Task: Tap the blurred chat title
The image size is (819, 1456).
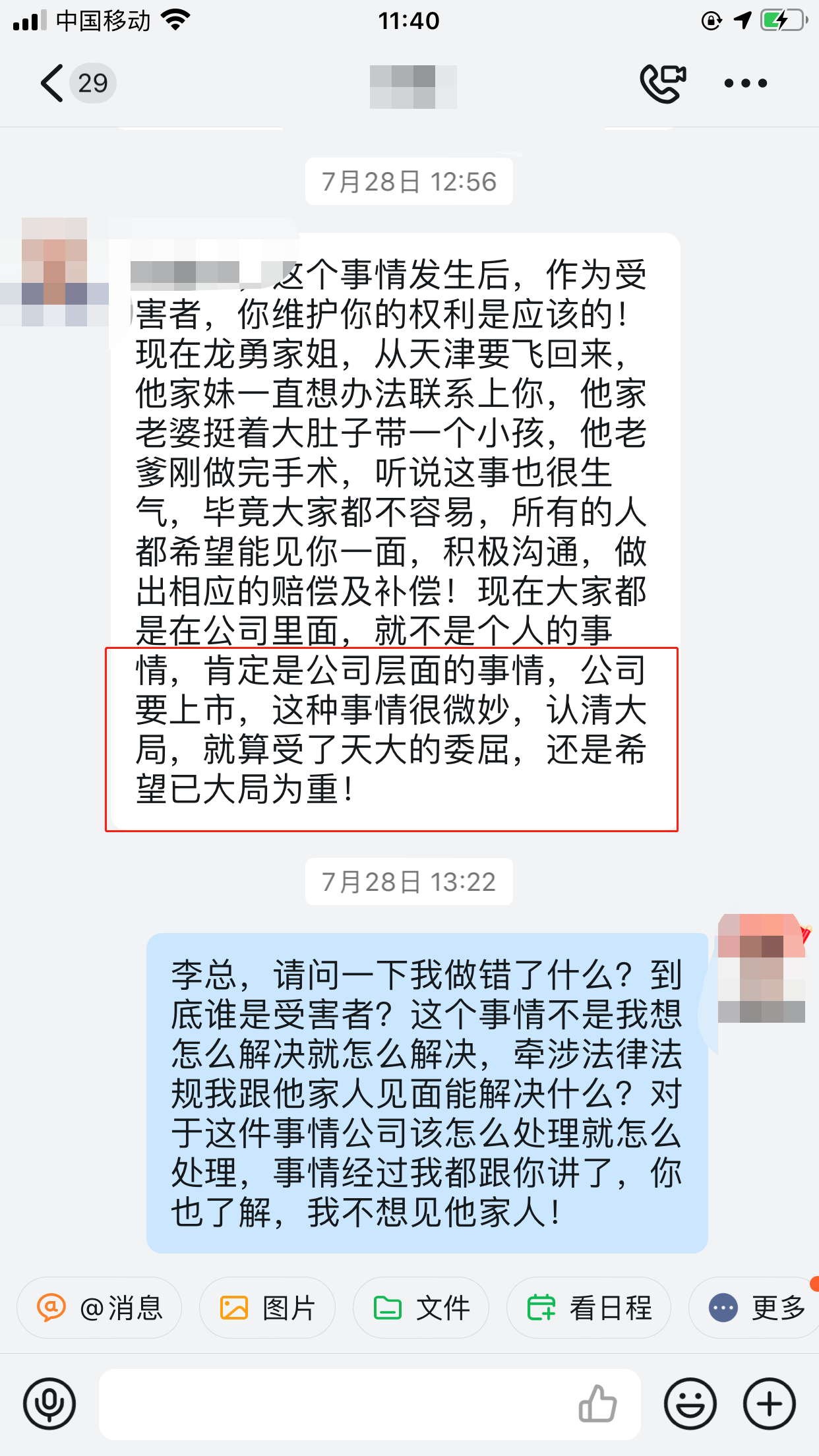Action: tap(413, 86)
